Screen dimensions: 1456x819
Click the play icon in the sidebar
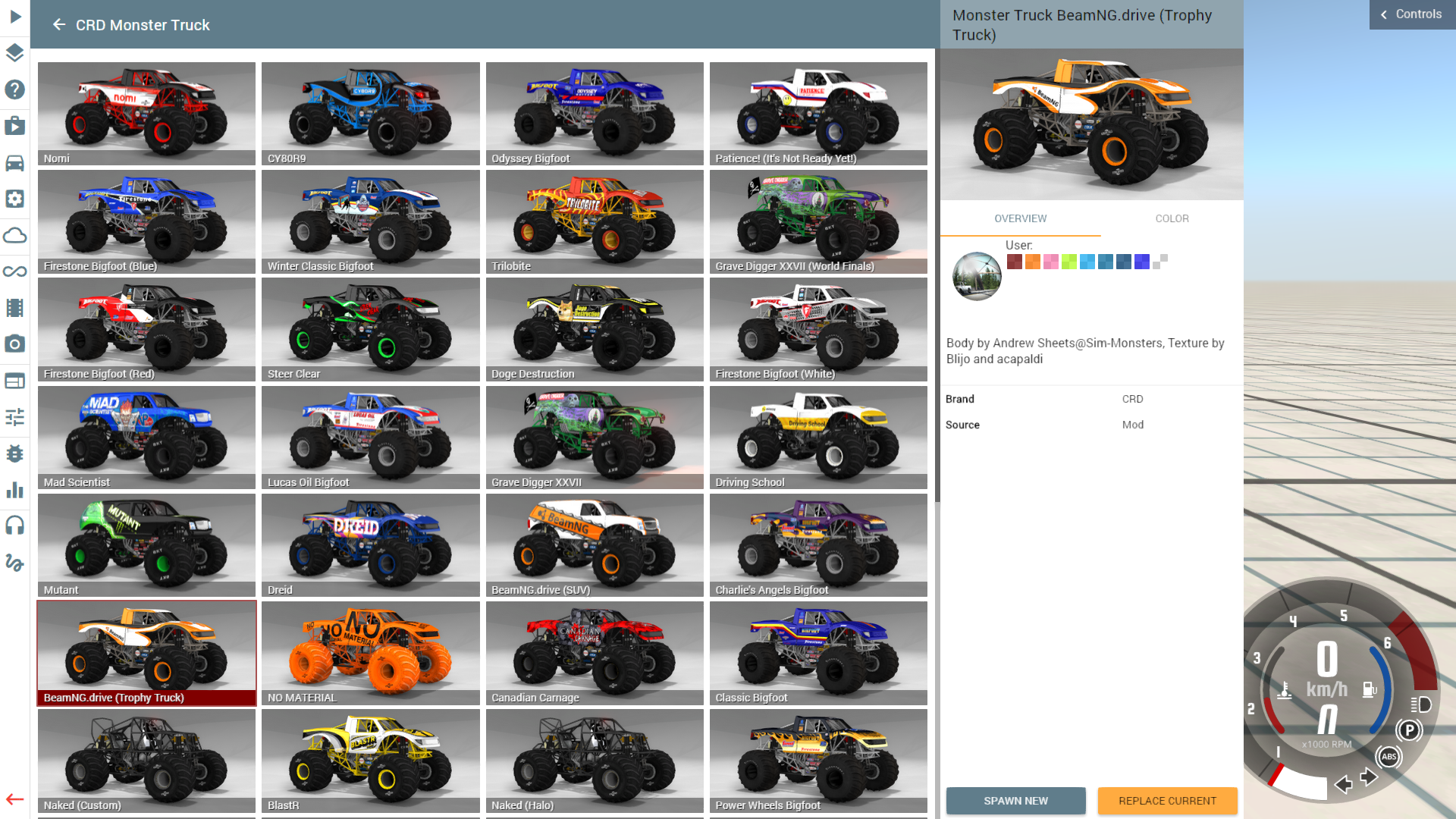pos(15,16)
